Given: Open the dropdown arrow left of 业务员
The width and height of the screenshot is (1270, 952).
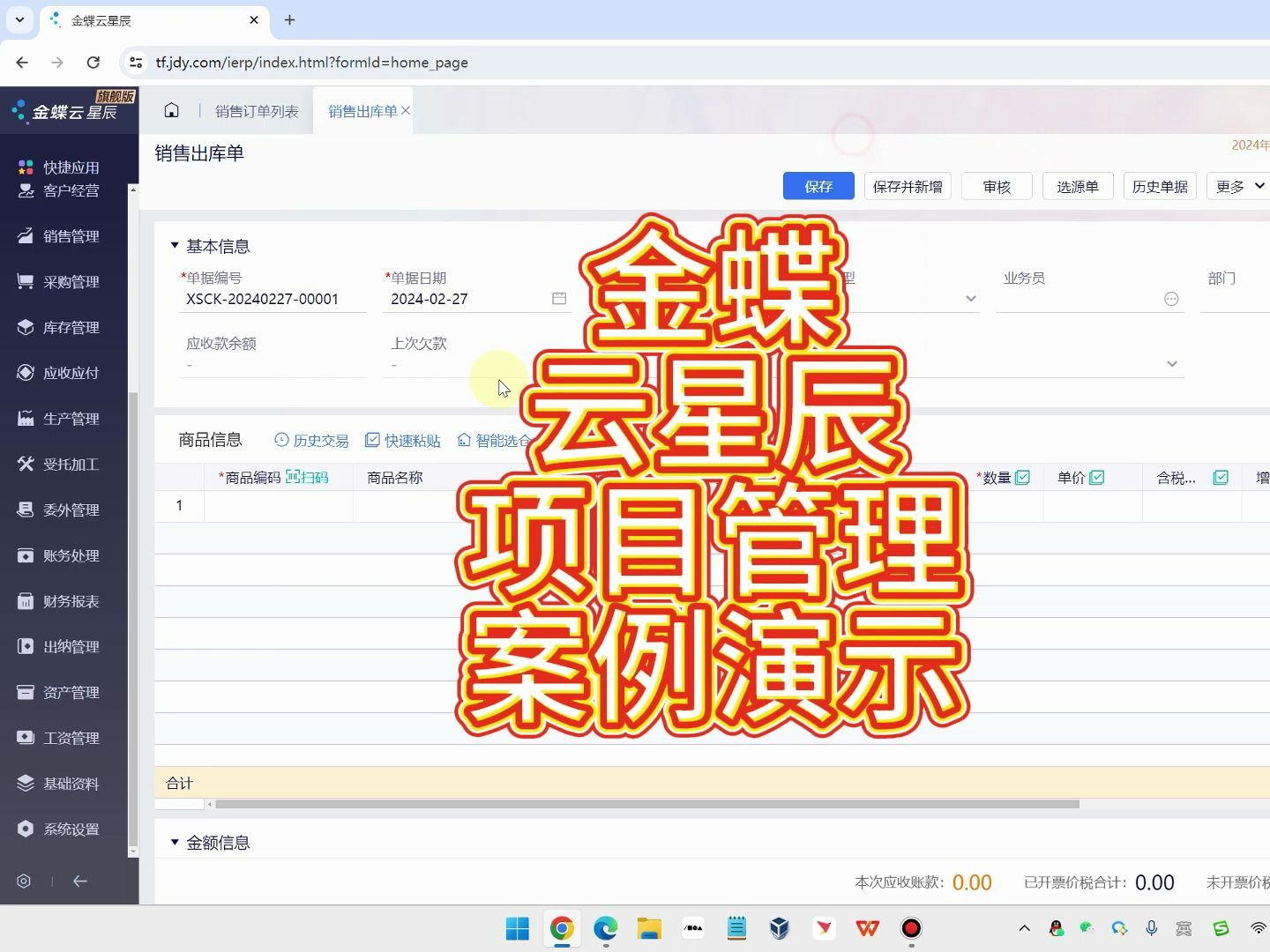Looking at the screenshot, I should pos(971,299).
